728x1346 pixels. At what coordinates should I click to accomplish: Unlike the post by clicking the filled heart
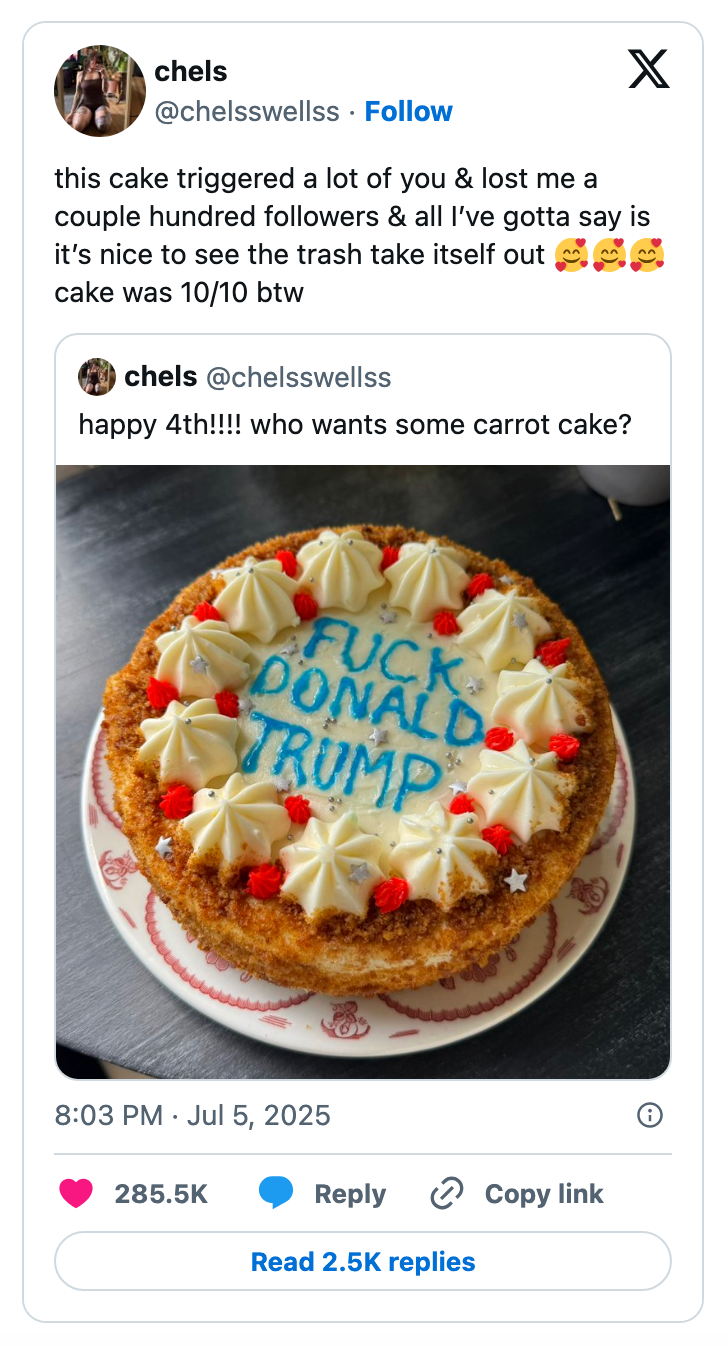pos(76,1193)
